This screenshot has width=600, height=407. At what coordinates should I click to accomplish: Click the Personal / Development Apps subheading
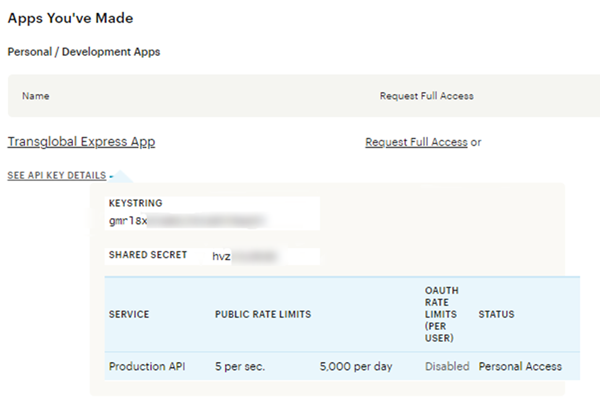click(x=83, y=51)
